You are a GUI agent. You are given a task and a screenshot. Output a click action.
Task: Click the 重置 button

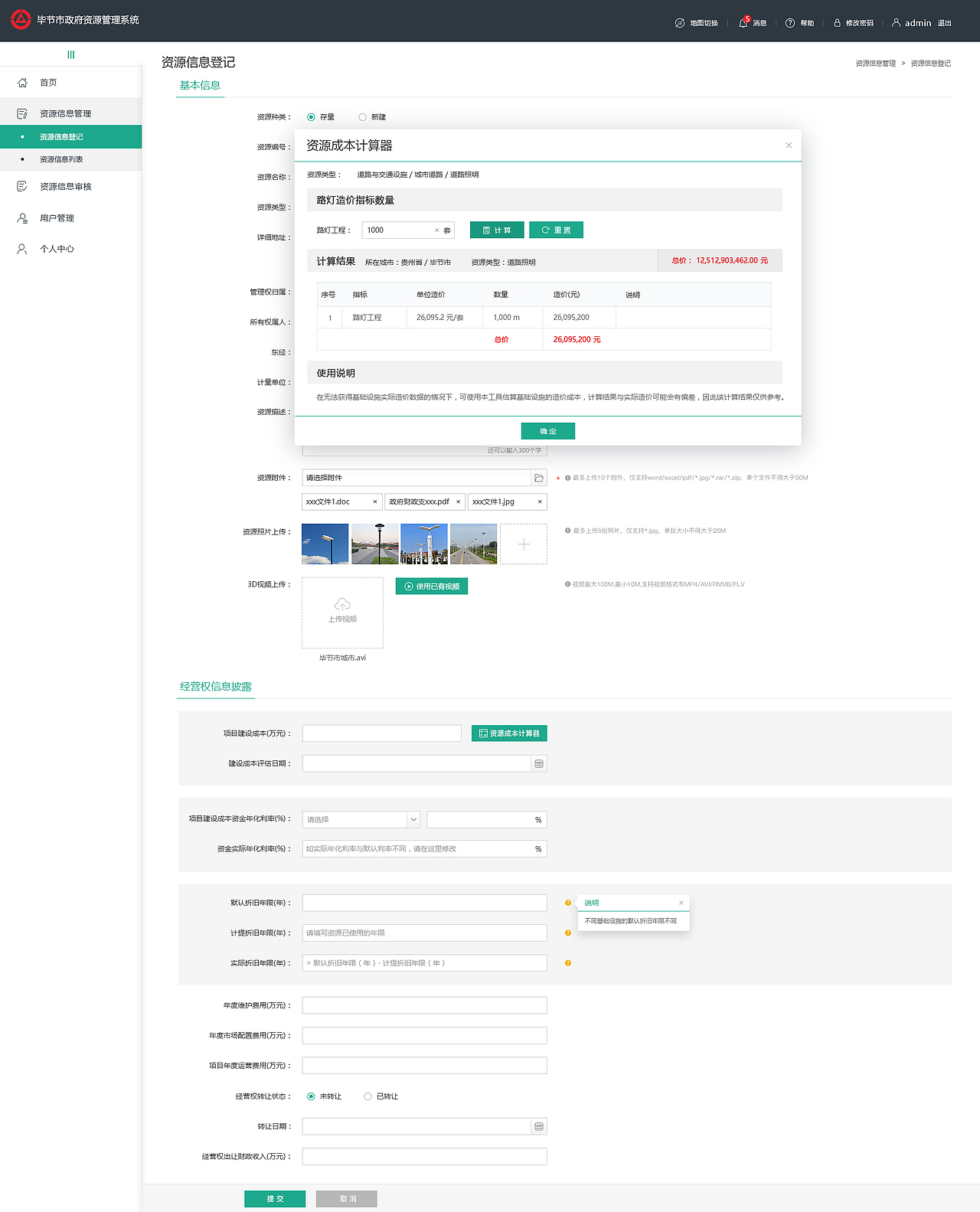coord(556,230)
